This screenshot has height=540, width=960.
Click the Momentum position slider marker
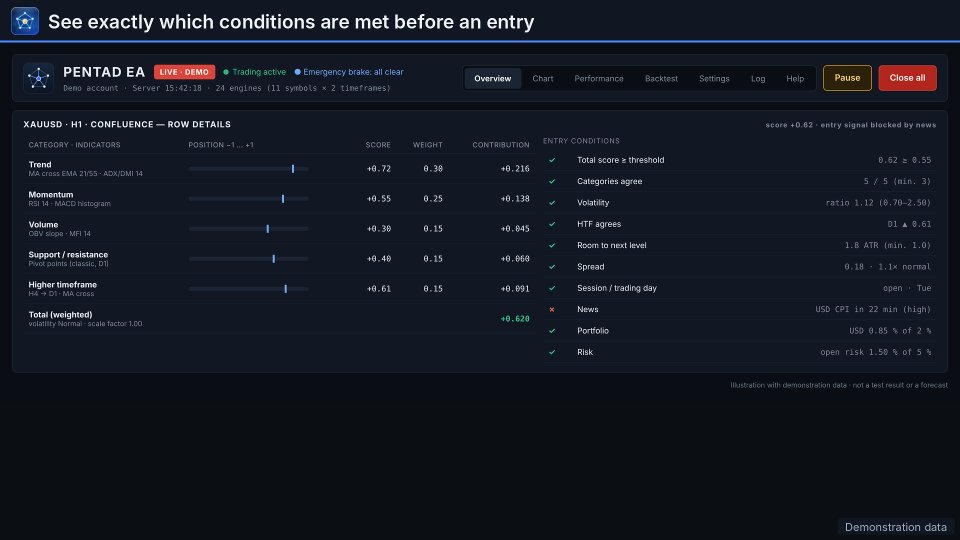[283, 199]
